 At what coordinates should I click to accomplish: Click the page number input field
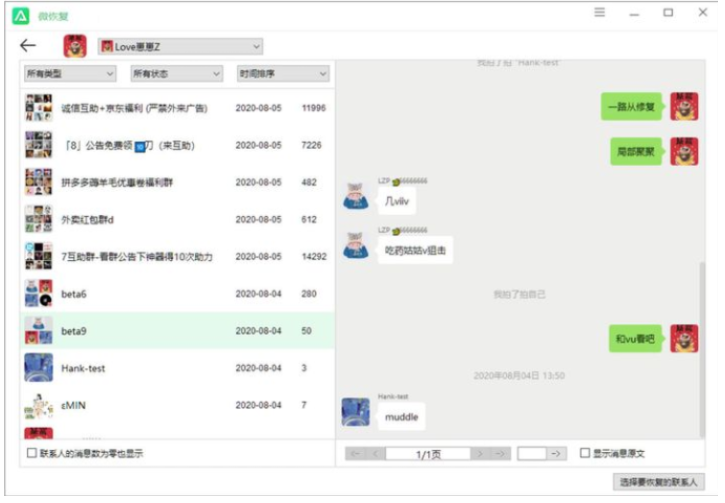click(531, 453)
